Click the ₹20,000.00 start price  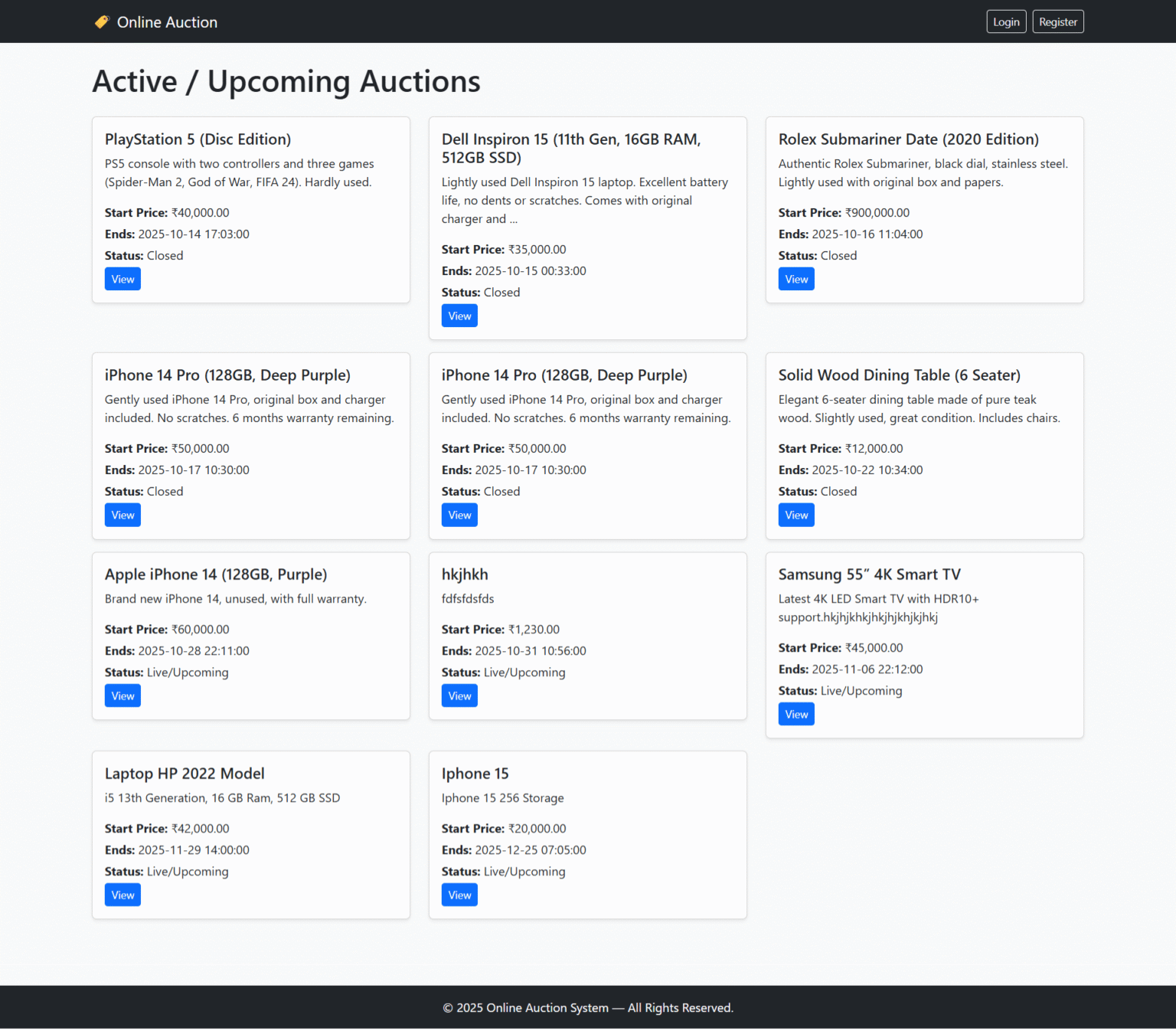point(537,829)
